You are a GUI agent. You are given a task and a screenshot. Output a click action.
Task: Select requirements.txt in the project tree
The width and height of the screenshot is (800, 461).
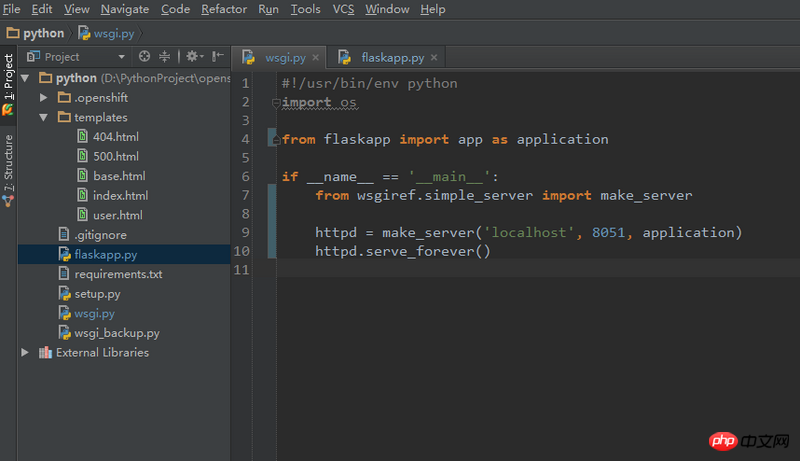click(x=118, y=274)
